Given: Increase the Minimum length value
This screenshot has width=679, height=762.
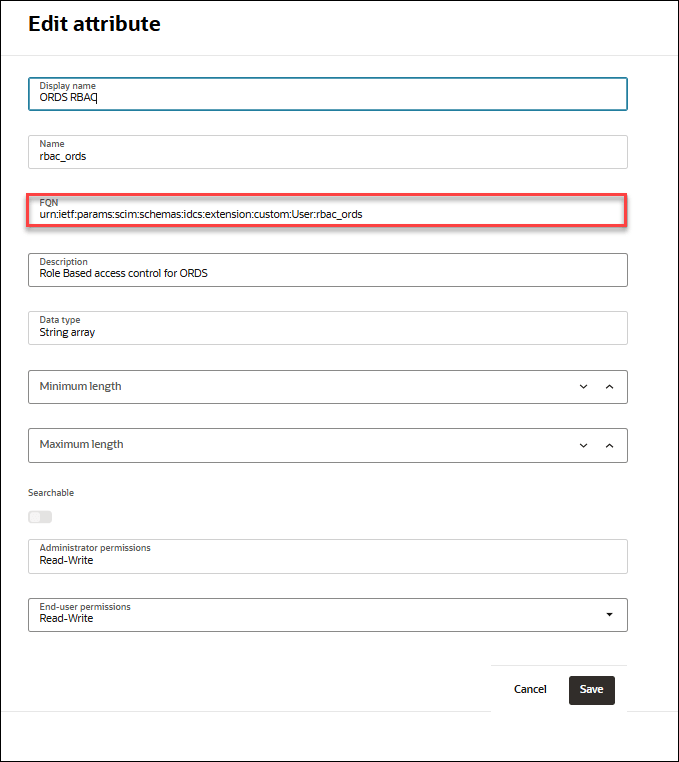Looking at the screenshot, I should click(x=609, y=387).
